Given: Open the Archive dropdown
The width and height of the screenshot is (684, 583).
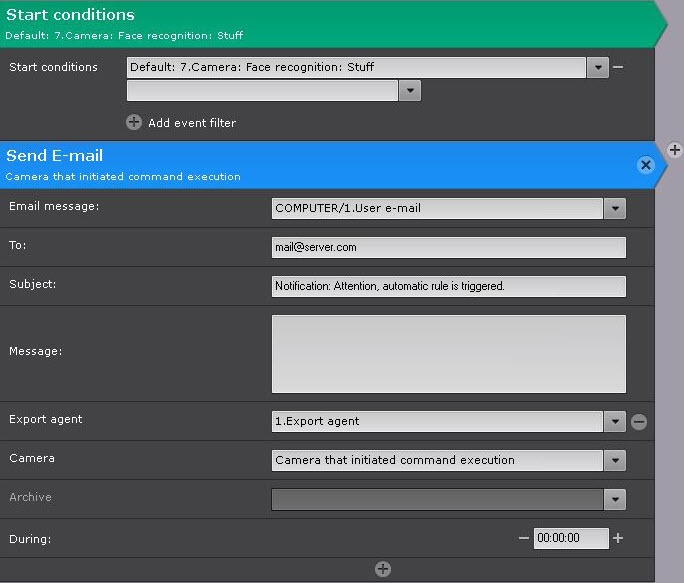Looking at the screenshot, I should [x=615, y=499].
